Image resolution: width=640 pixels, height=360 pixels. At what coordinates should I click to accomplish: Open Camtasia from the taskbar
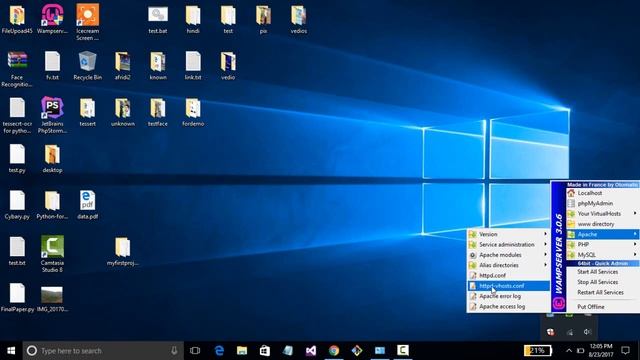tap(403, 351)
